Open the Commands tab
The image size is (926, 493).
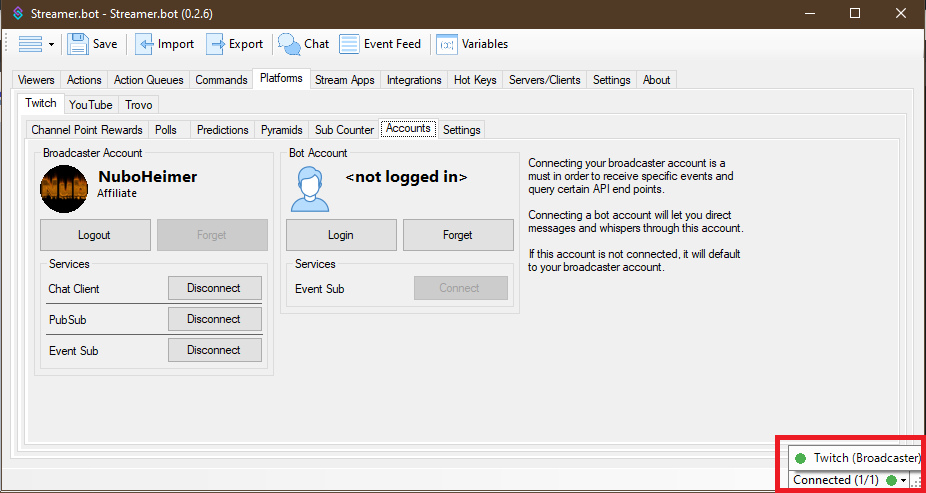[221, 80]
